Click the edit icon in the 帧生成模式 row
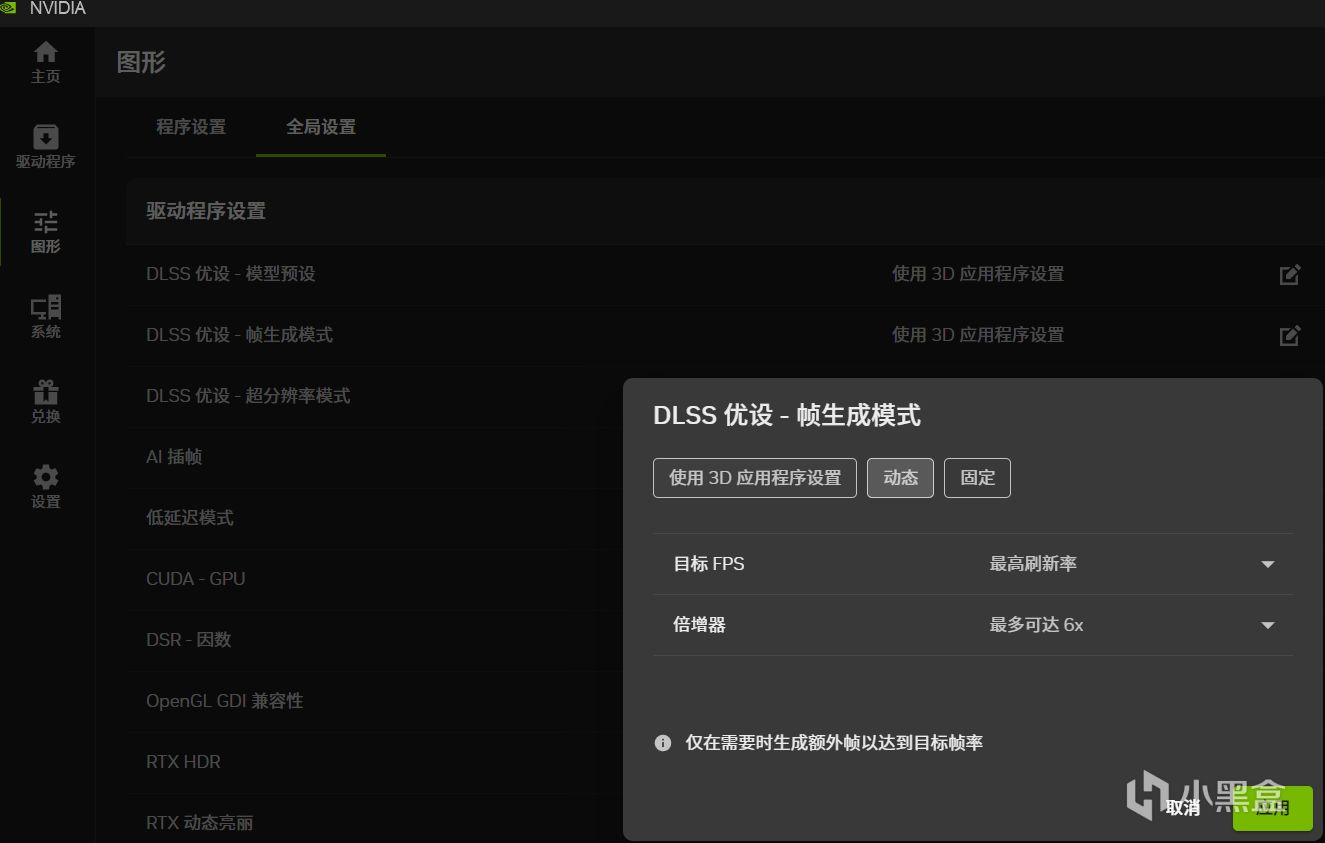 (x=1290, y=335)
